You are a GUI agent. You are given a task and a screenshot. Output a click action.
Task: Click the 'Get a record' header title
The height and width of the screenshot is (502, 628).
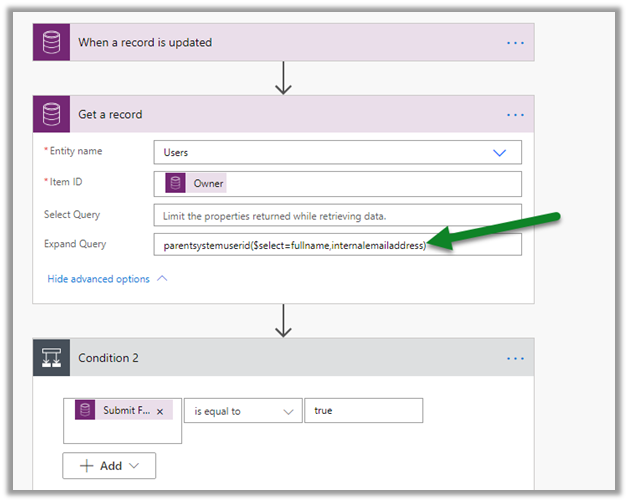(110, 115)
